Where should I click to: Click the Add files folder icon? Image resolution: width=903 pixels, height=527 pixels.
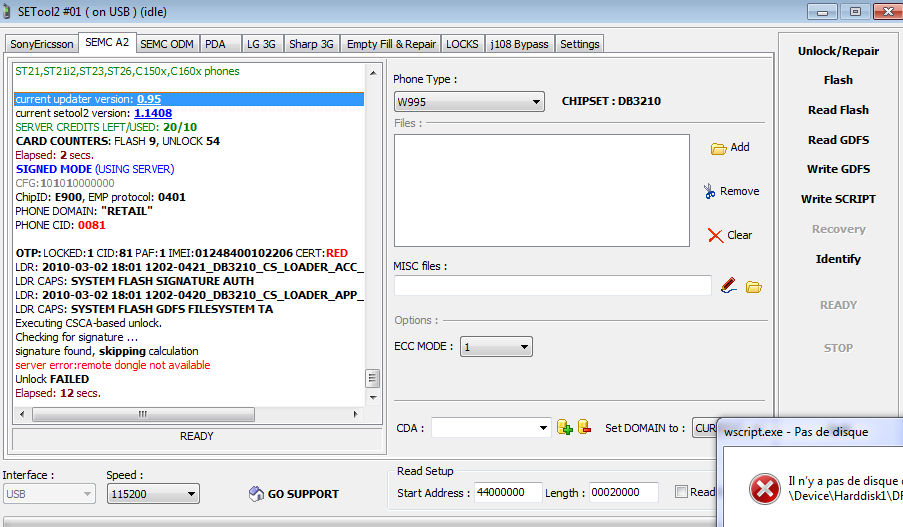pyautogui.click(x=718, y=149)
